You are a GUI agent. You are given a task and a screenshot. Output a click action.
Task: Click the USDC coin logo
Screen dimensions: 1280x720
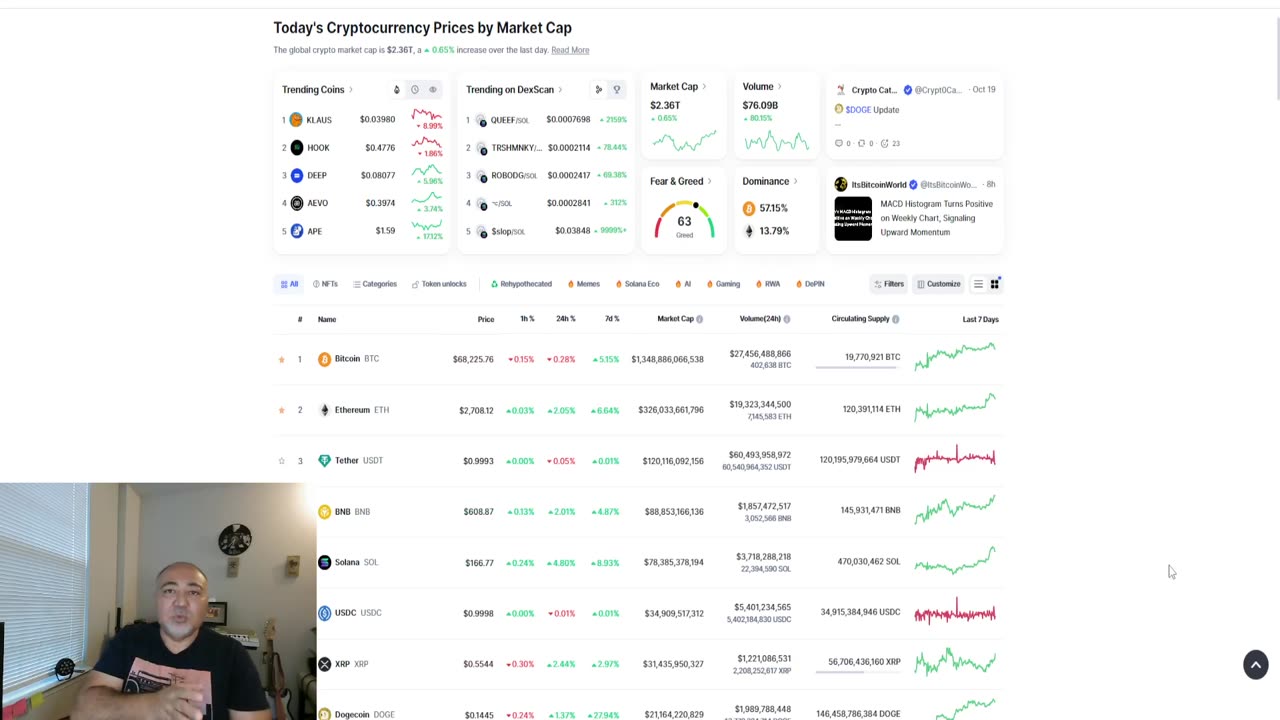(x=324, y=613)
